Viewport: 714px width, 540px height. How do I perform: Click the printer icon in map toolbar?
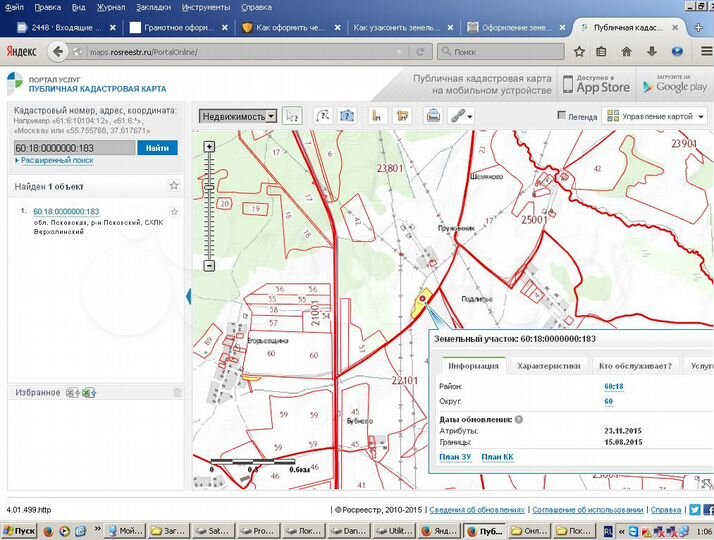point(434,116)
